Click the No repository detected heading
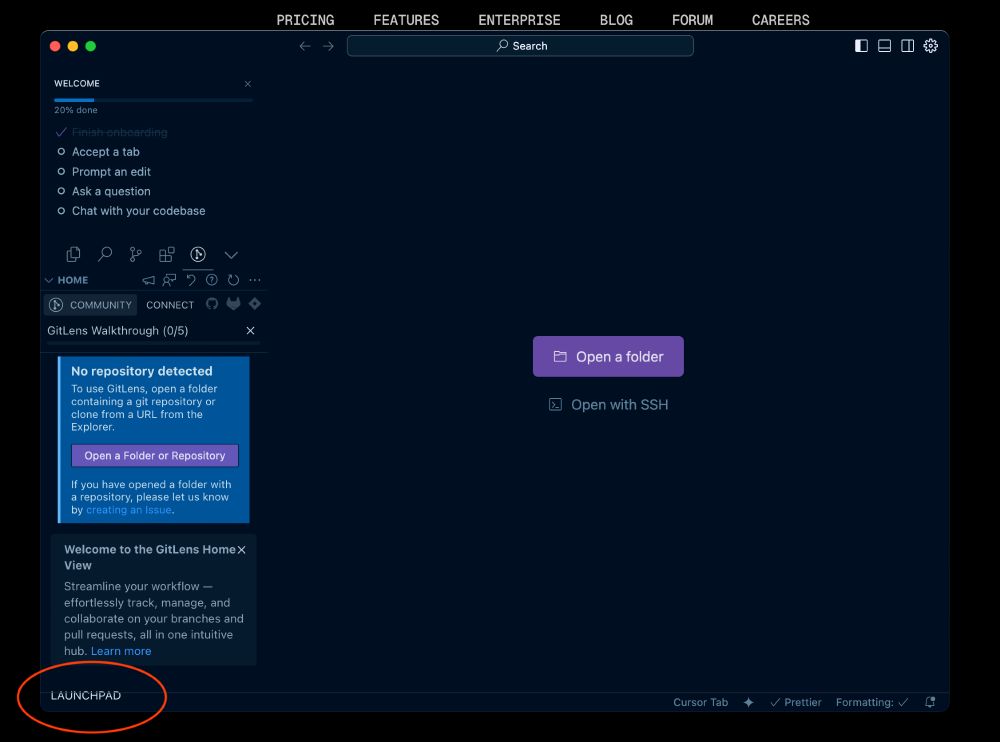1000x742 pixels. click(x=142, y=371)
